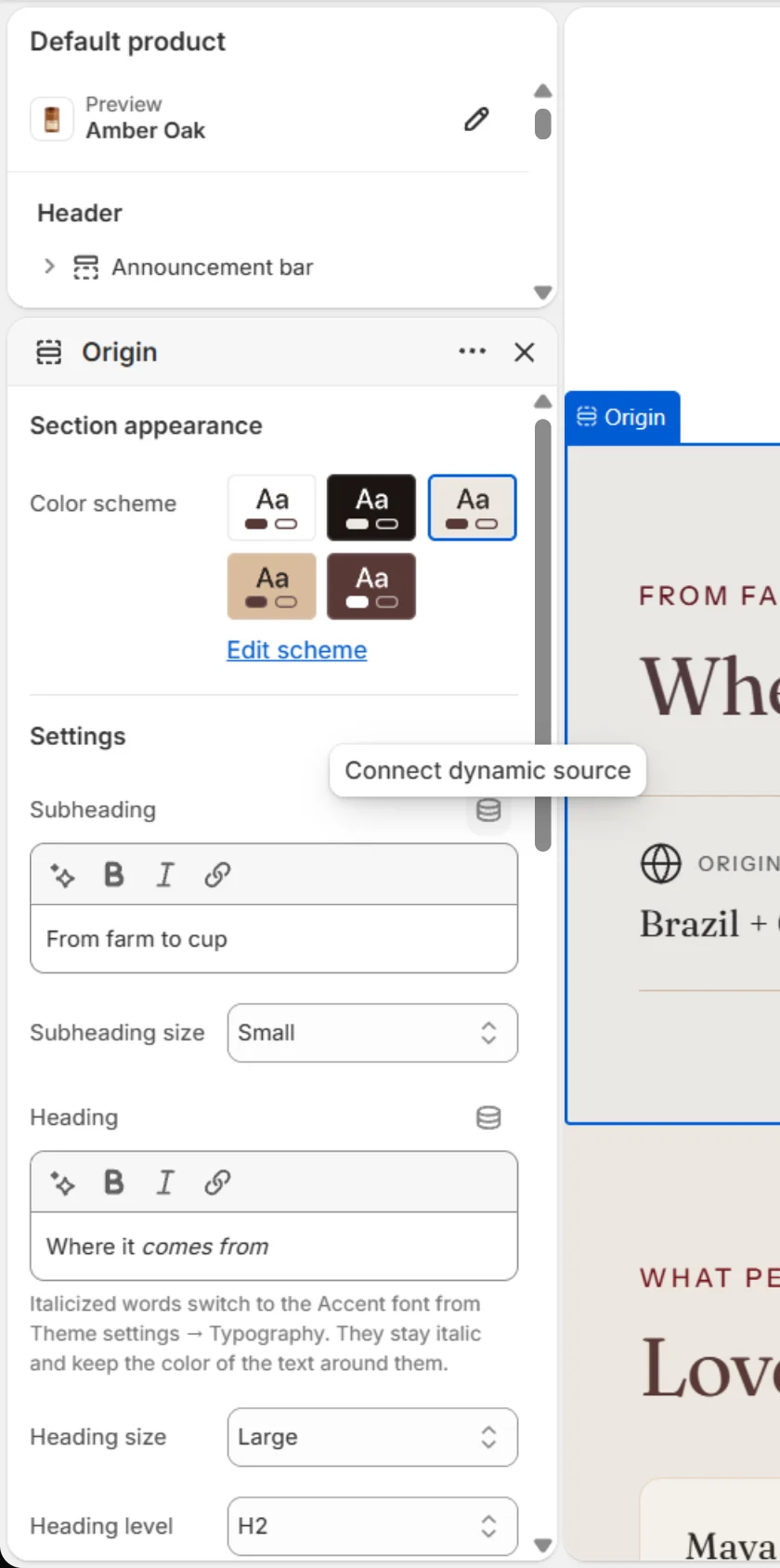The image size is (780, 1568).
Task: Select the light gray selected color scheme swatch
Action: [472, 507]
